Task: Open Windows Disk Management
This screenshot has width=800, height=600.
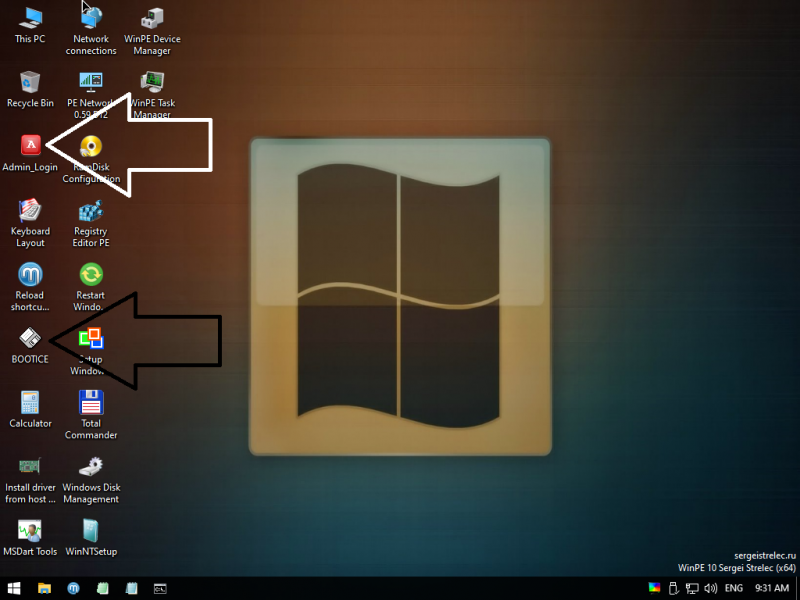Action: [x=91, y=480]
